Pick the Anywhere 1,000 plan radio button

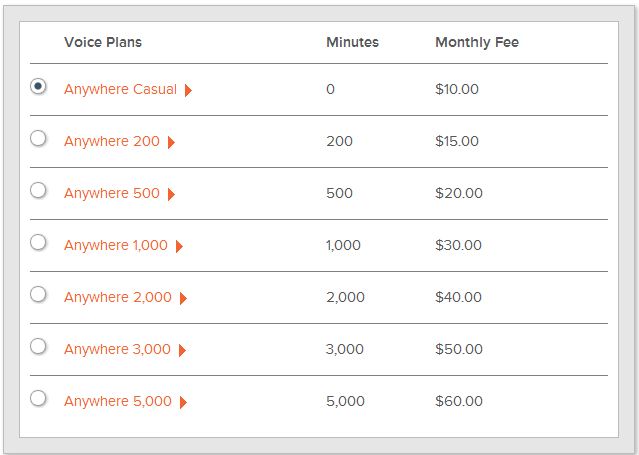pos(38,242)
